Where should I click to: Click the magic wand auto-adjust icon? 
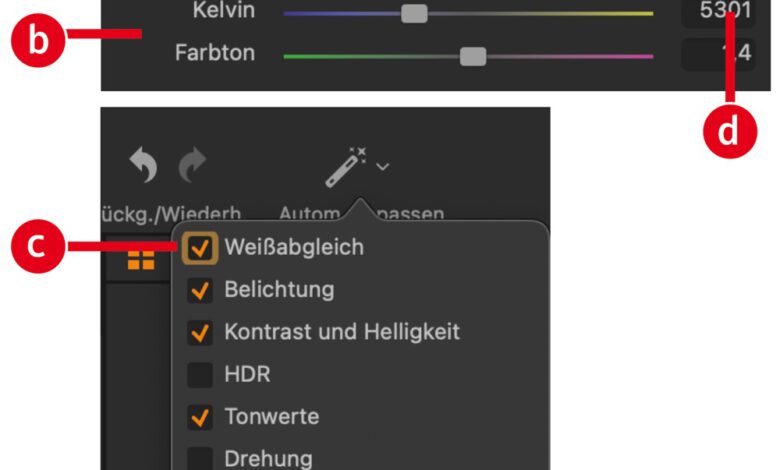pyautogui.click(x=346, y=167)
